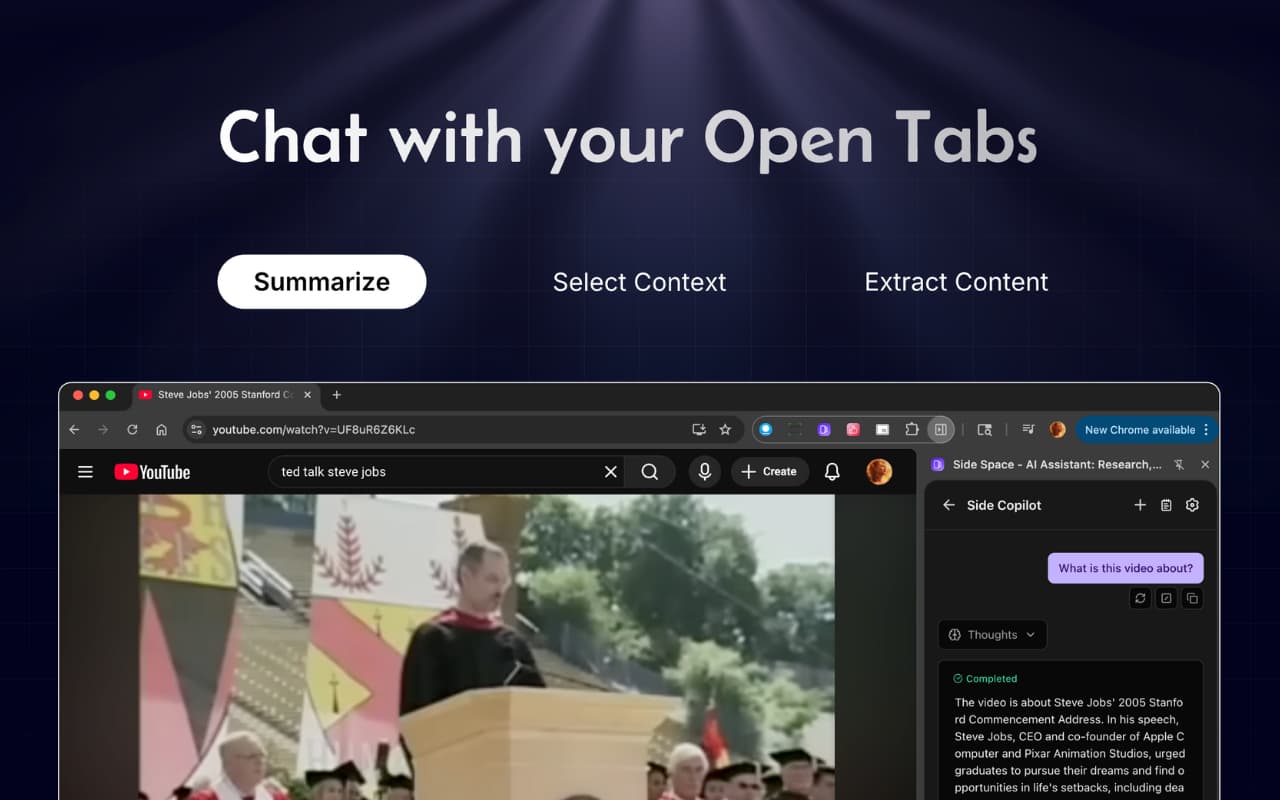Open the Chrome profile avatar
The width and height of the screenshot is (1280, 800).
tap(1057, 430)
